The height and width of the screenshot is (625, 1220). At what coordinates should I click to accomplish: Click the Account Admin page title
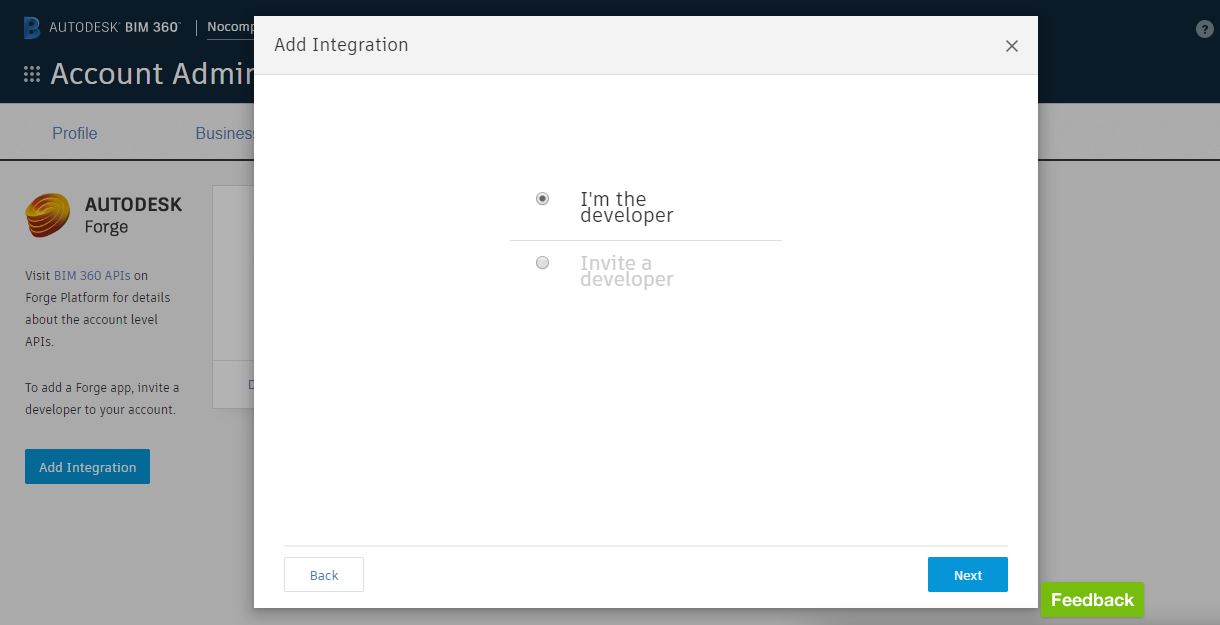pyautogui.click(x=151, y=74)
